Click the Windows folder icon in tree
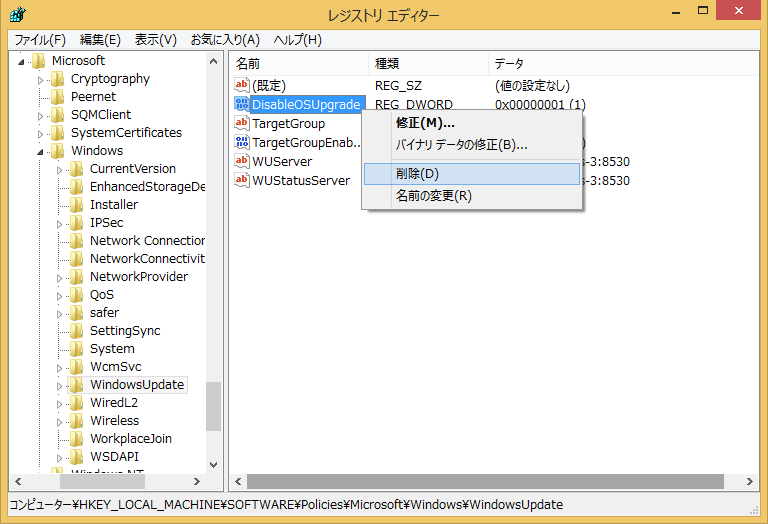Viewport: 768px width, 524px height. pos(57,151)
